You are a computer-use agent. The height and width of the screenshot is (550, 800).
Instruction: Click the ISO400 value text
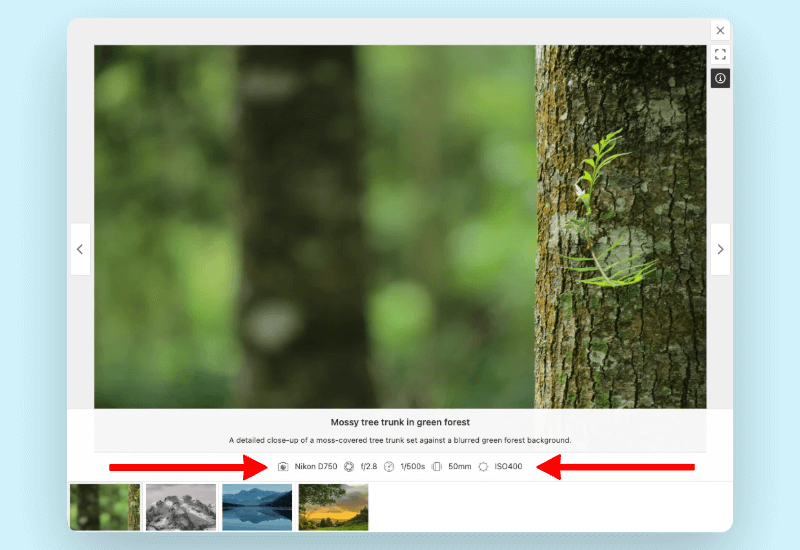(x=508, y=467)
